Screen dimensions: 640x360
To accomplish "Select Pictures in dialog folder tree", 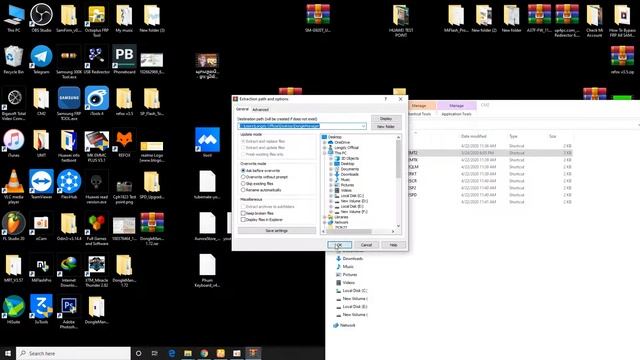I will [x=347, y=185].
